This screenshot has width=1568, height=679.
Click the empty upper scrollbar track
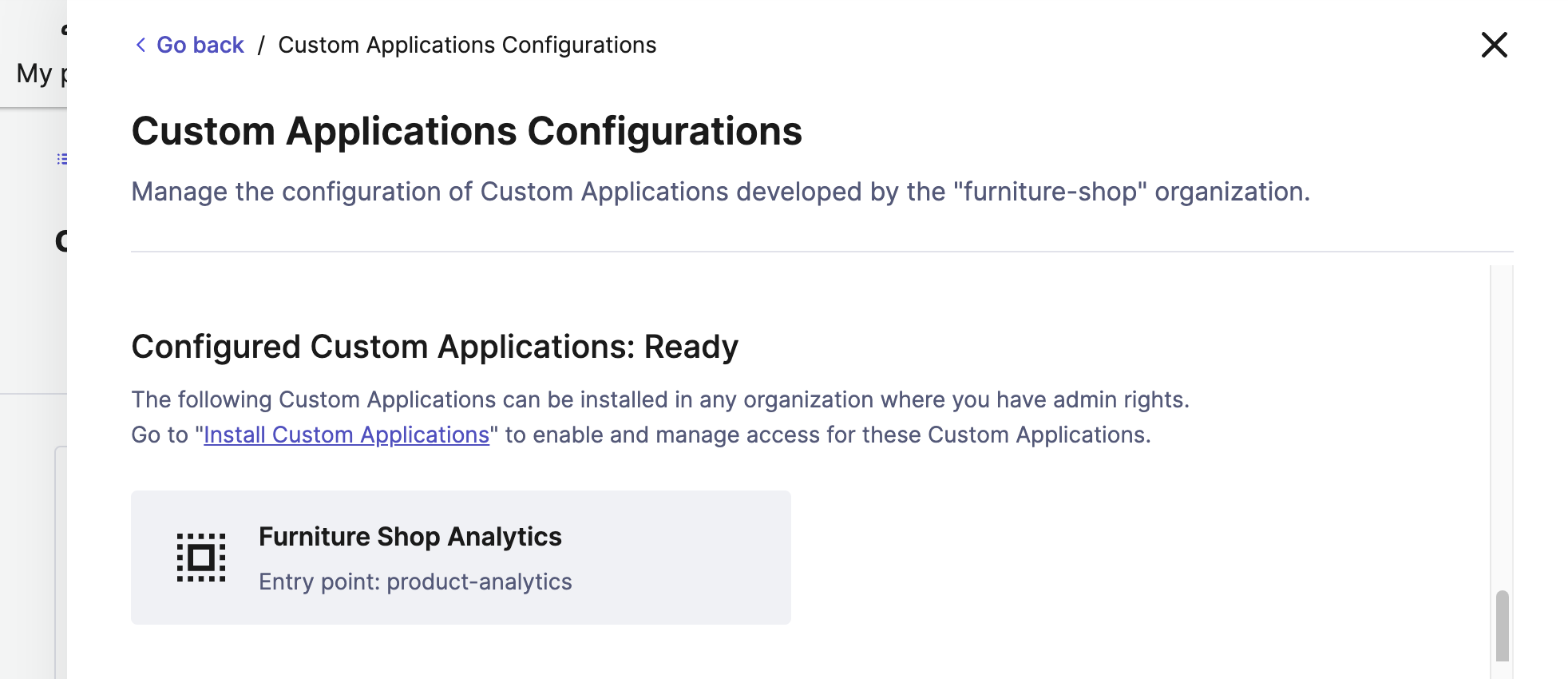pyautogui.click(x=1502, y=399)
